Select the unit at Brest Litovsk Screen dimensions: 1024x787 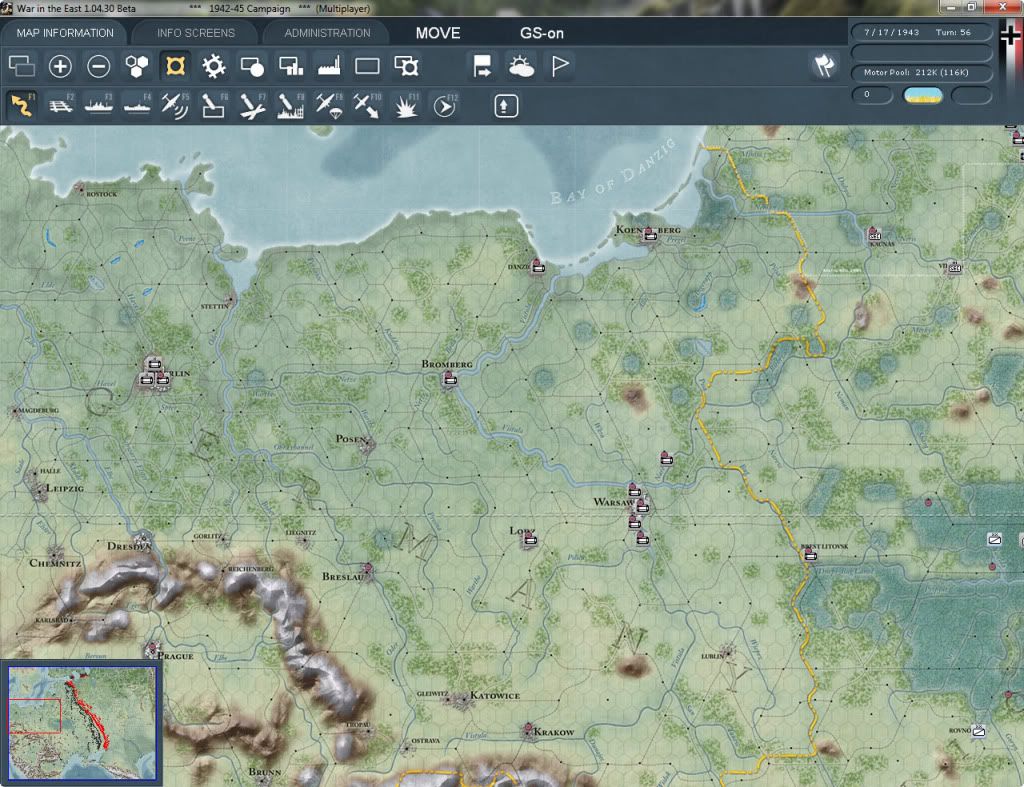tap(810, 554)
